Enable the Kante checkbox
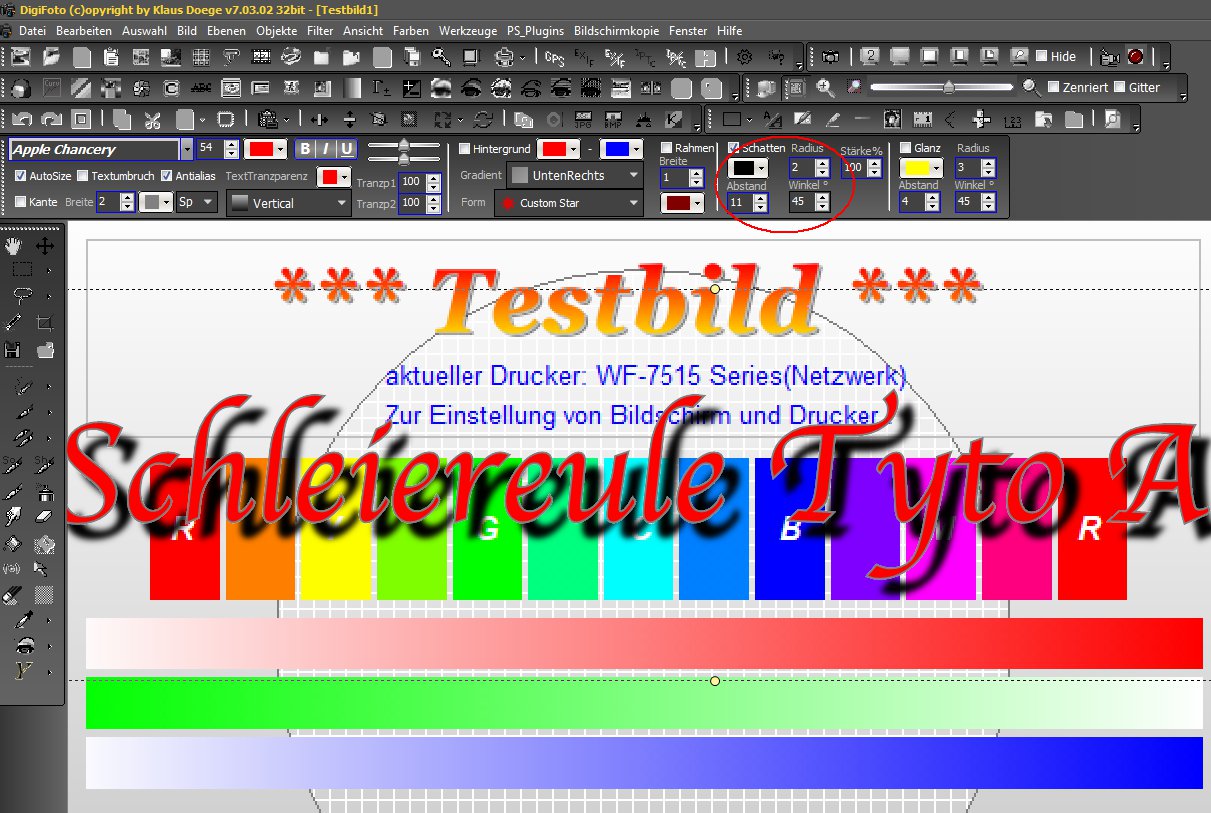1211x813 pixels. (21, 202)
